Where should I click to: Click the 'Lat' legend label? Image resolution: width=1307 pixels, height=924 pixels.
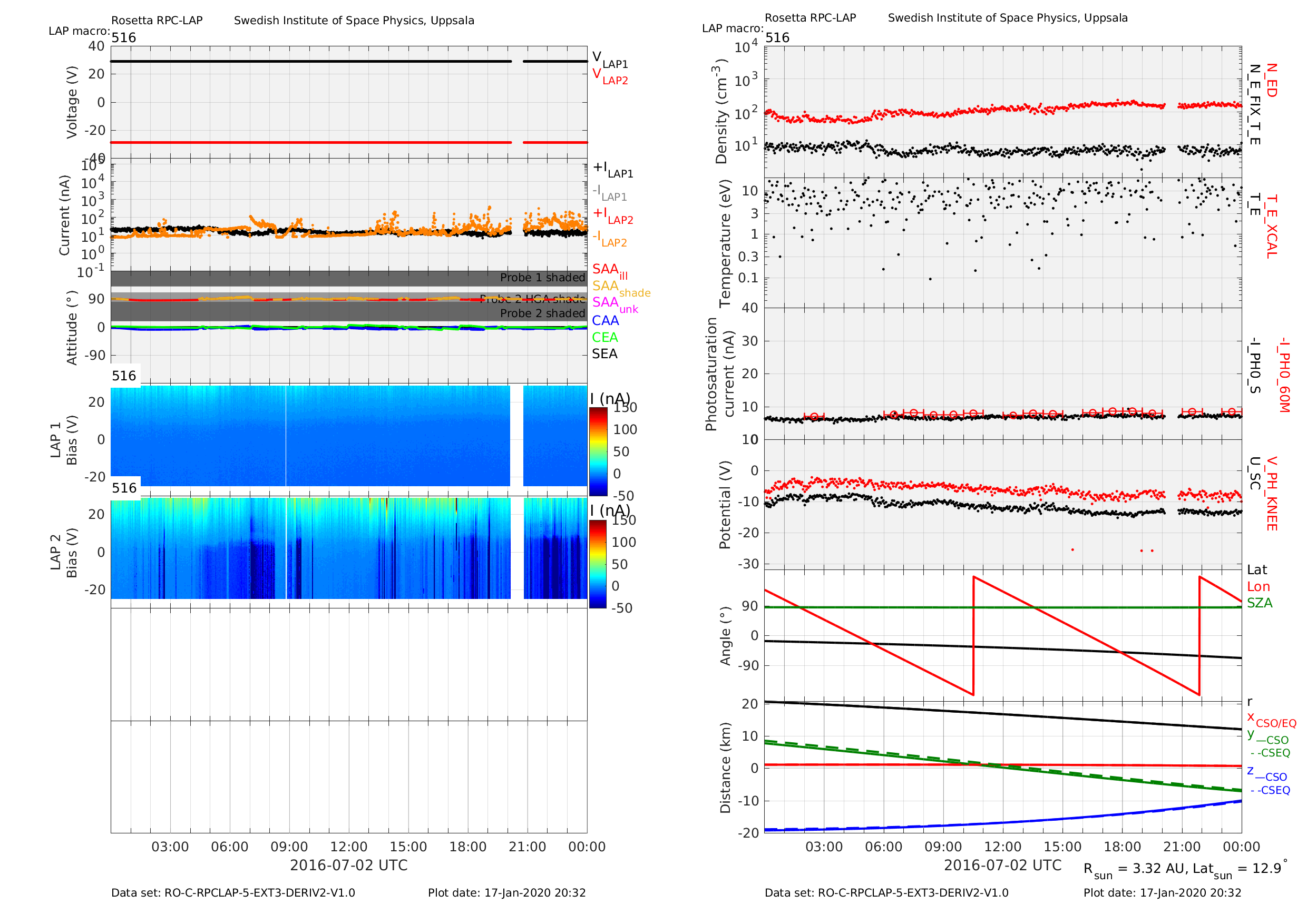pos(1257,570)
